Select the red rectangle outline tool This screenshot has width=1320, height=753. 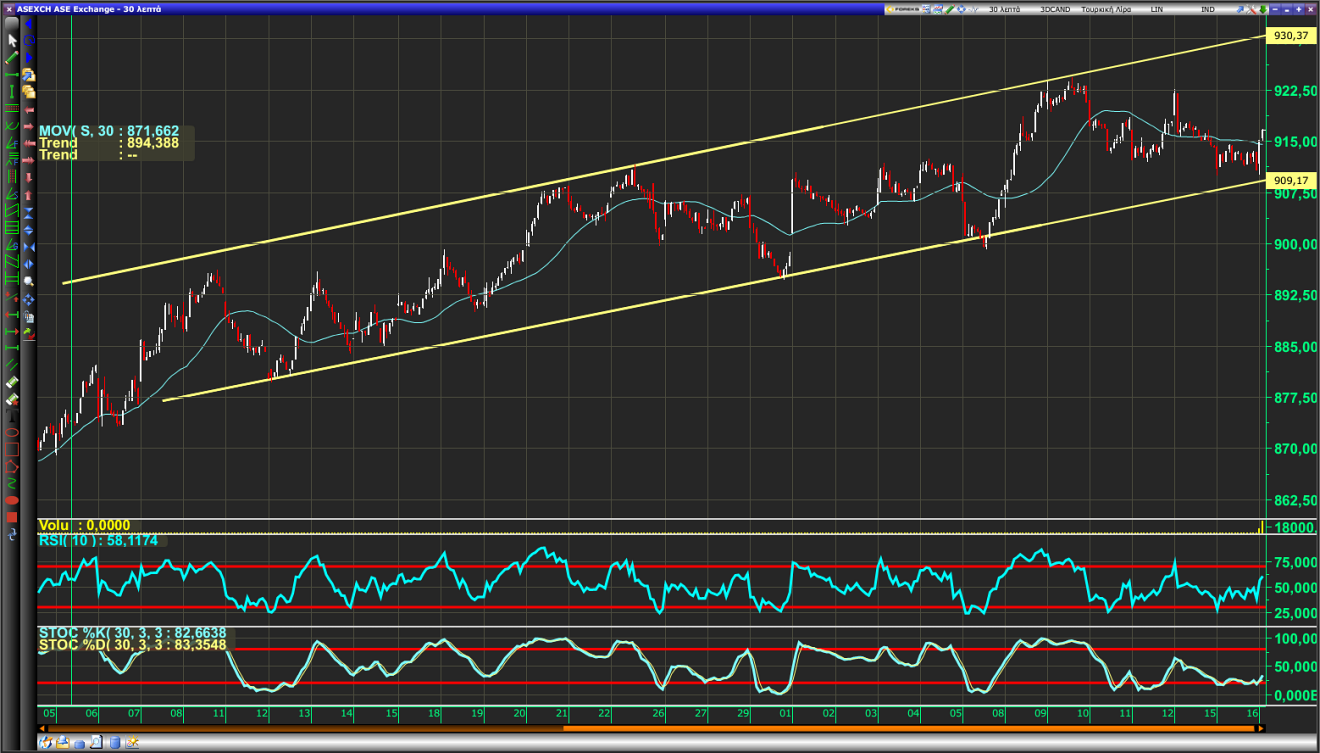coord(12,449)
